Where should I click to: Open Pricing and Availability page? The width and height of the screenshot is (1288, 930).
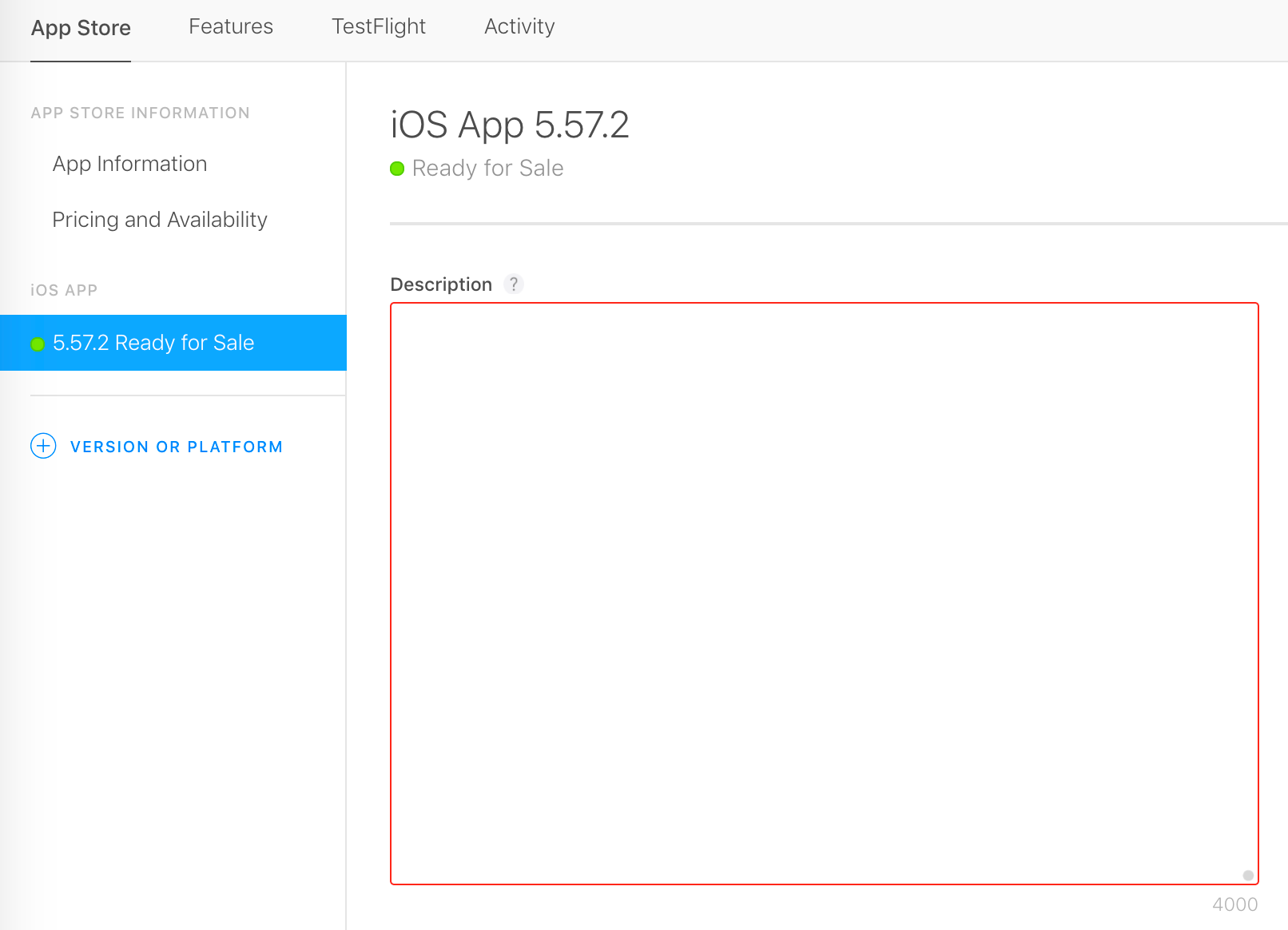pyautogui.click(x=160, y=220)
